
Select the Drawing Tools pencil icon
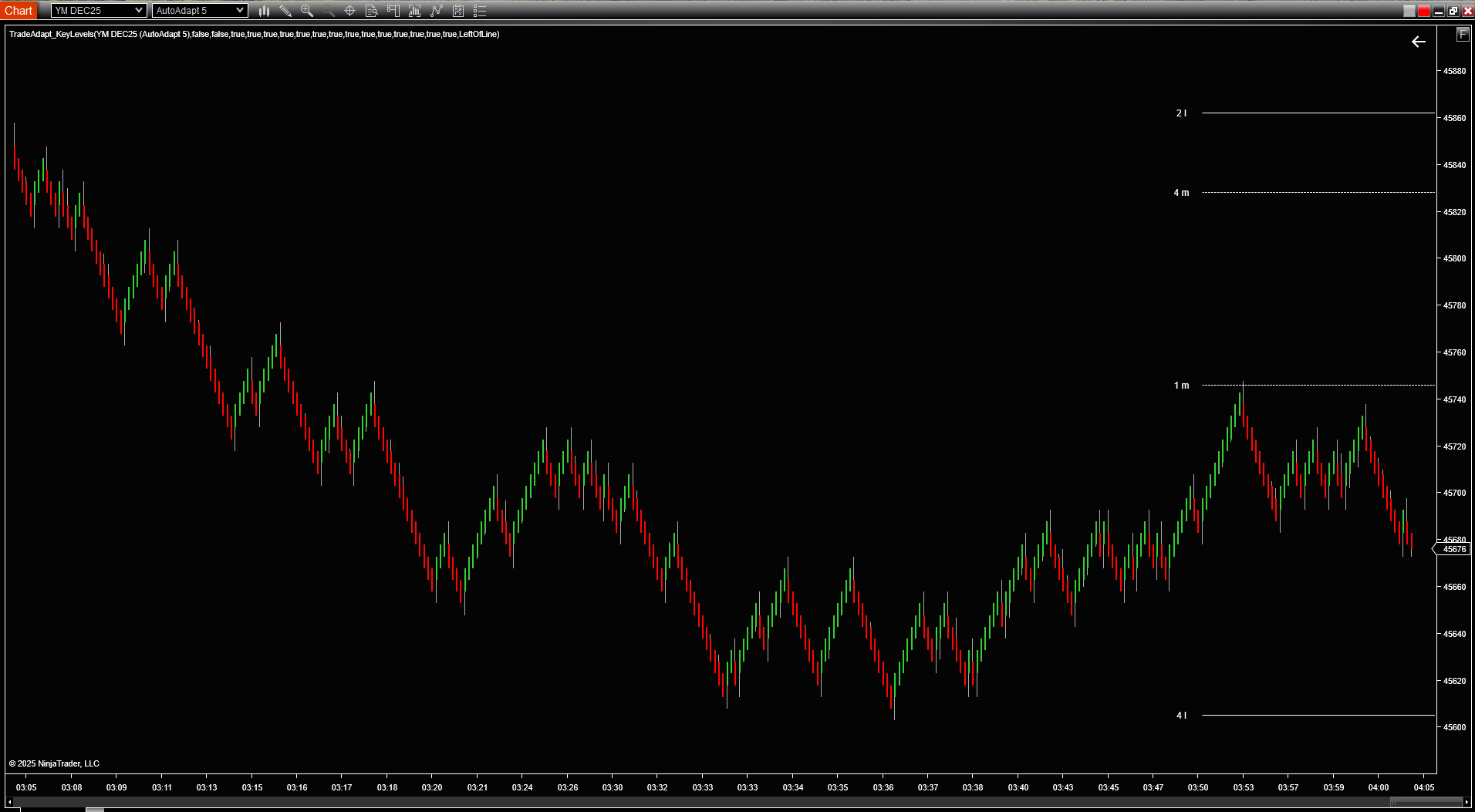pos(285,11)
